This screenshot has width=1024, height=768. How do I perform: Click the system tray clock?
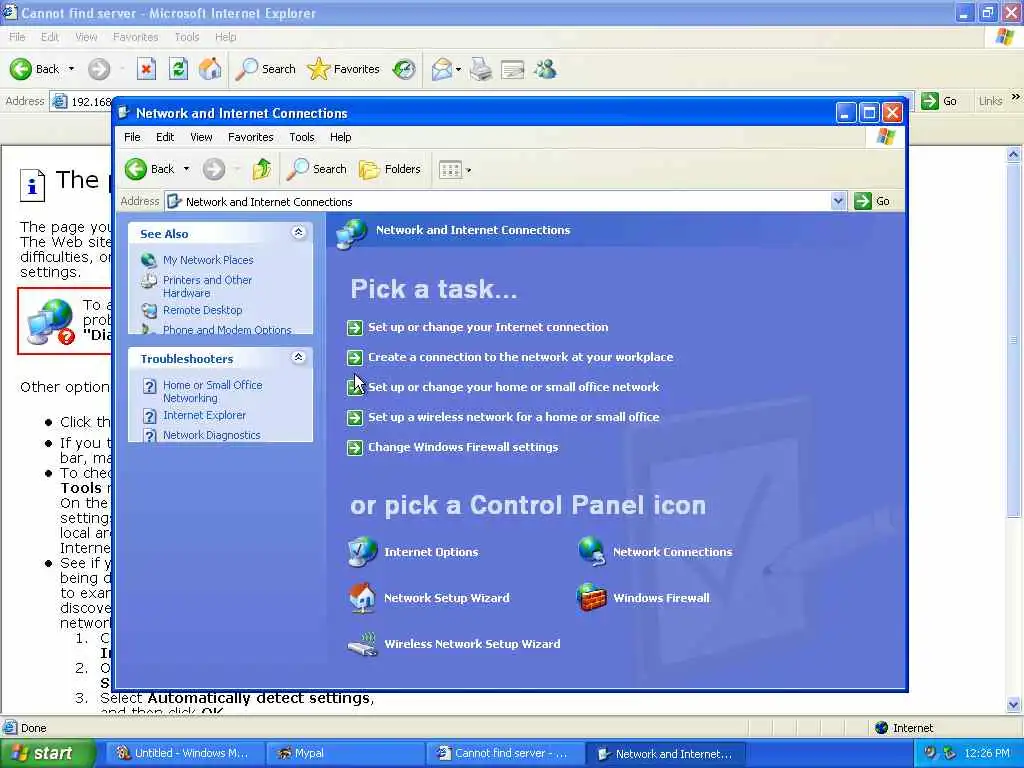pyautogui.click(x=987, y=754)
